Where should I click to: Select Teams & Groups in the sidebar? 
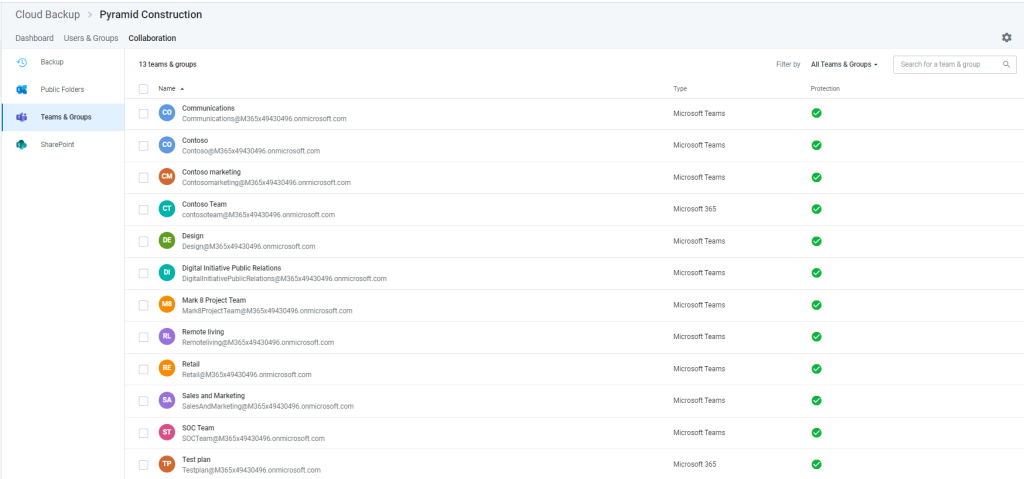[63, 117]
